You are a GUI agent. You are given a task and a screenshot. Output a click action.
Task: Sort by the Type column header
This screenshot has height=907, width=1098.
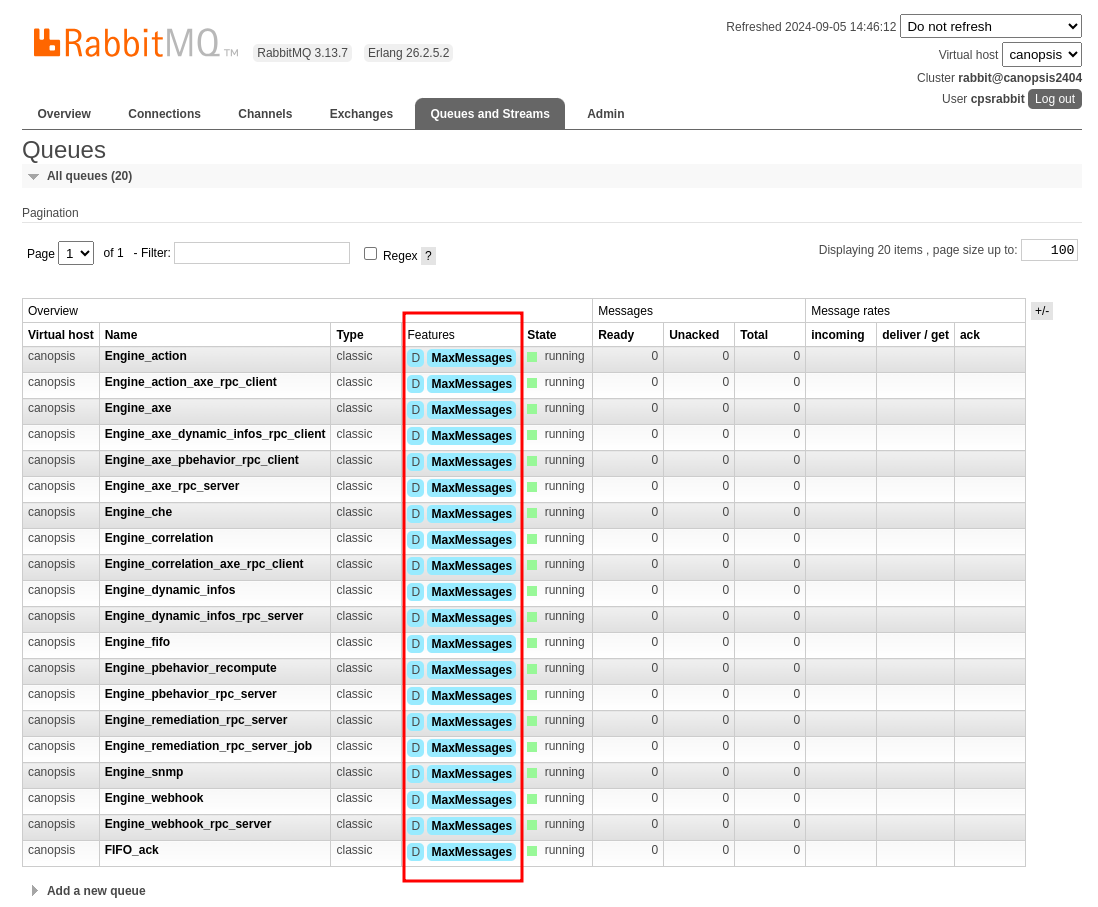pyautogui.click(x=349, y=335)
